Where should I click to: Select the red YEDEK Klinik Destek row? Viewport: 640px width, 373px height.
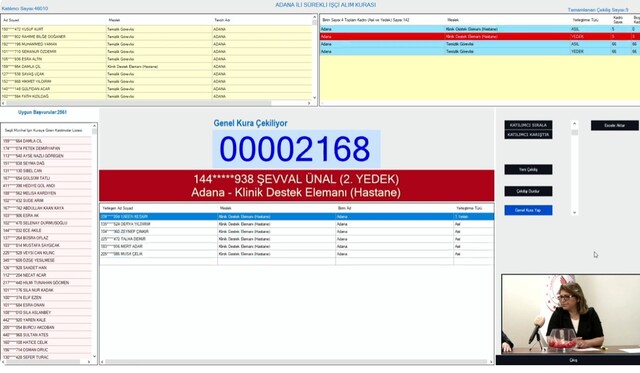pos(480,37)
